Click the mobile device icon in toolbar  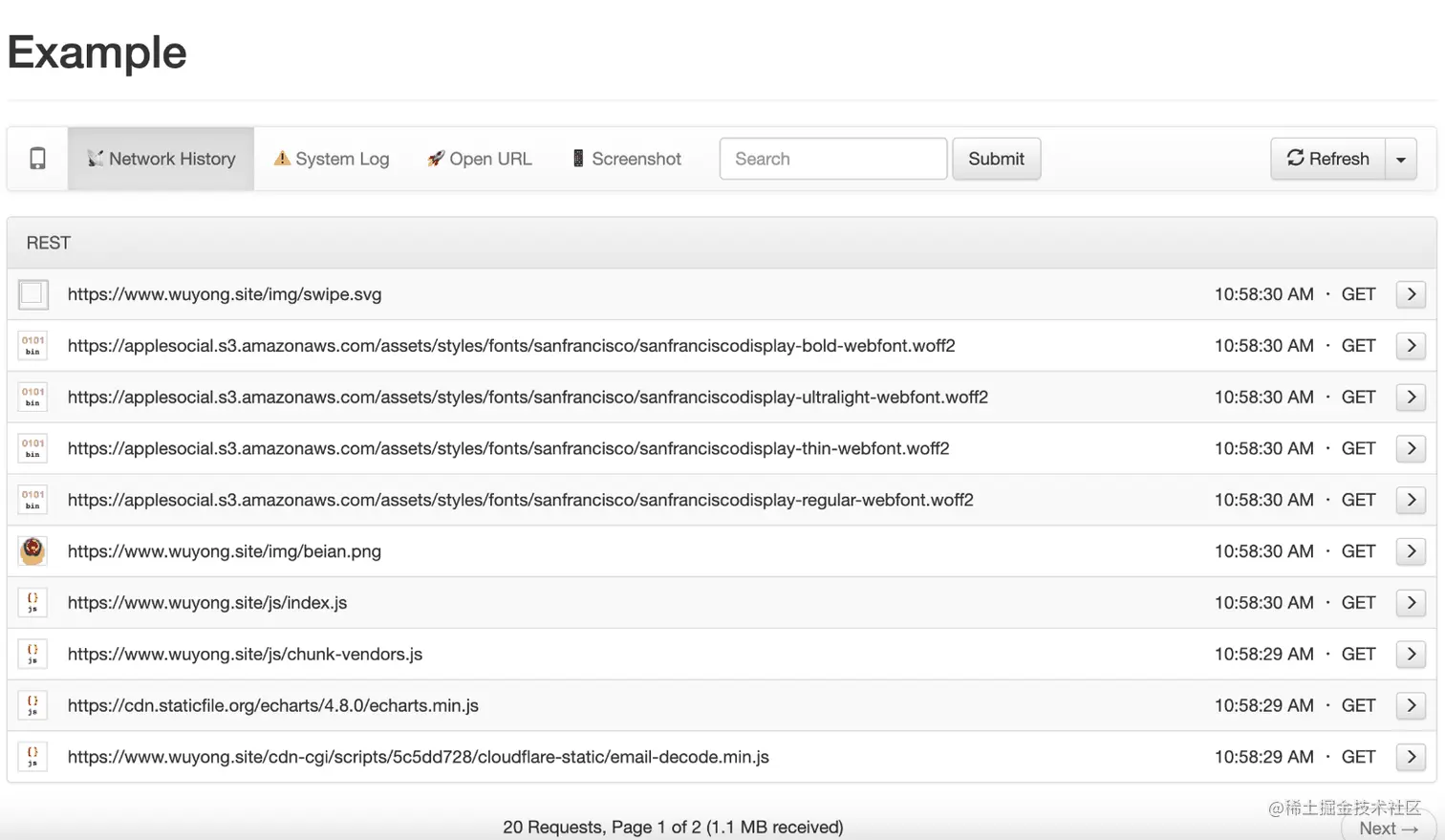click(37, 159)
